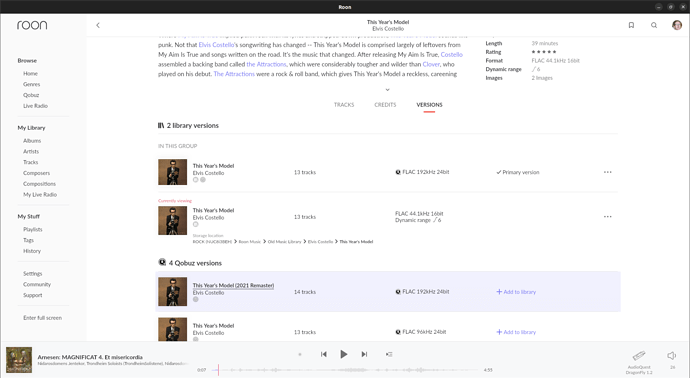
Task: Open Roon Music folder in storage path
Action: coord(250,242)
